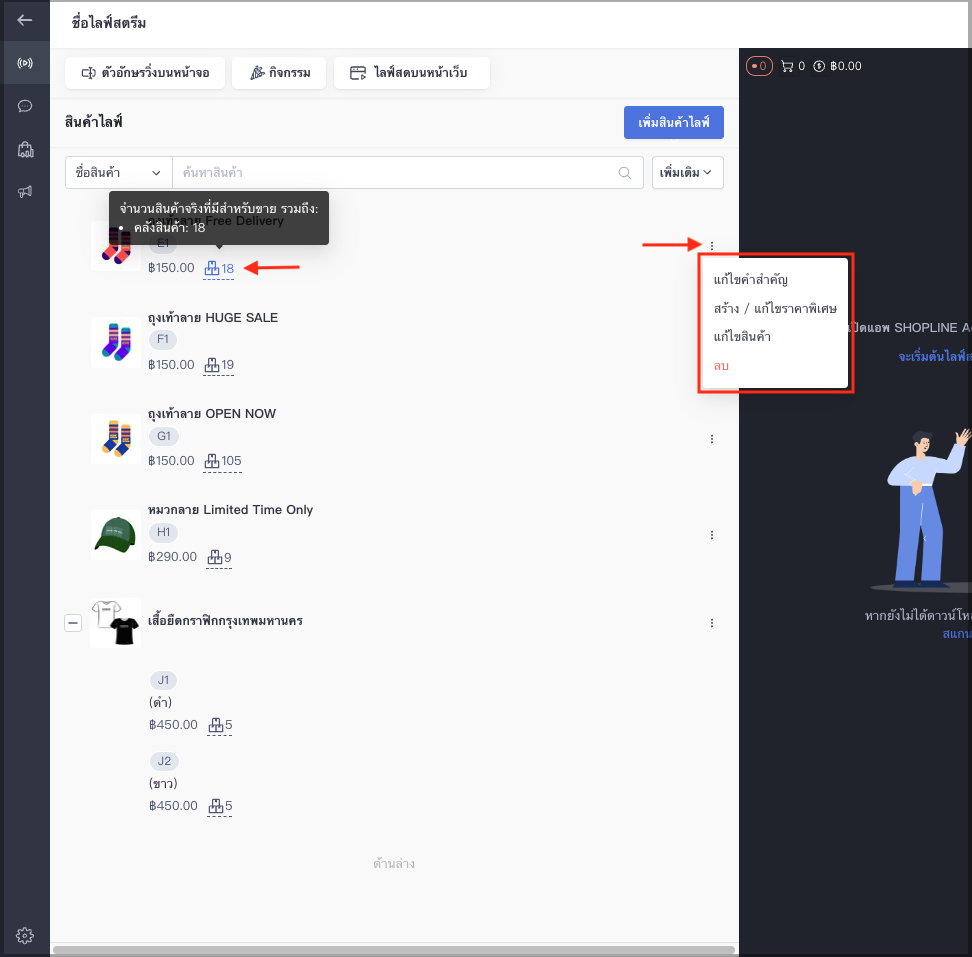Click ไลฟ์สดบนหน้าเว็บ button

point(412,73)
